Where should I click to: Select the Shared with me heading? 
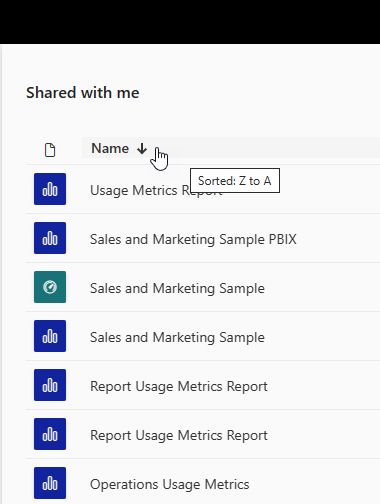(83, 93)
